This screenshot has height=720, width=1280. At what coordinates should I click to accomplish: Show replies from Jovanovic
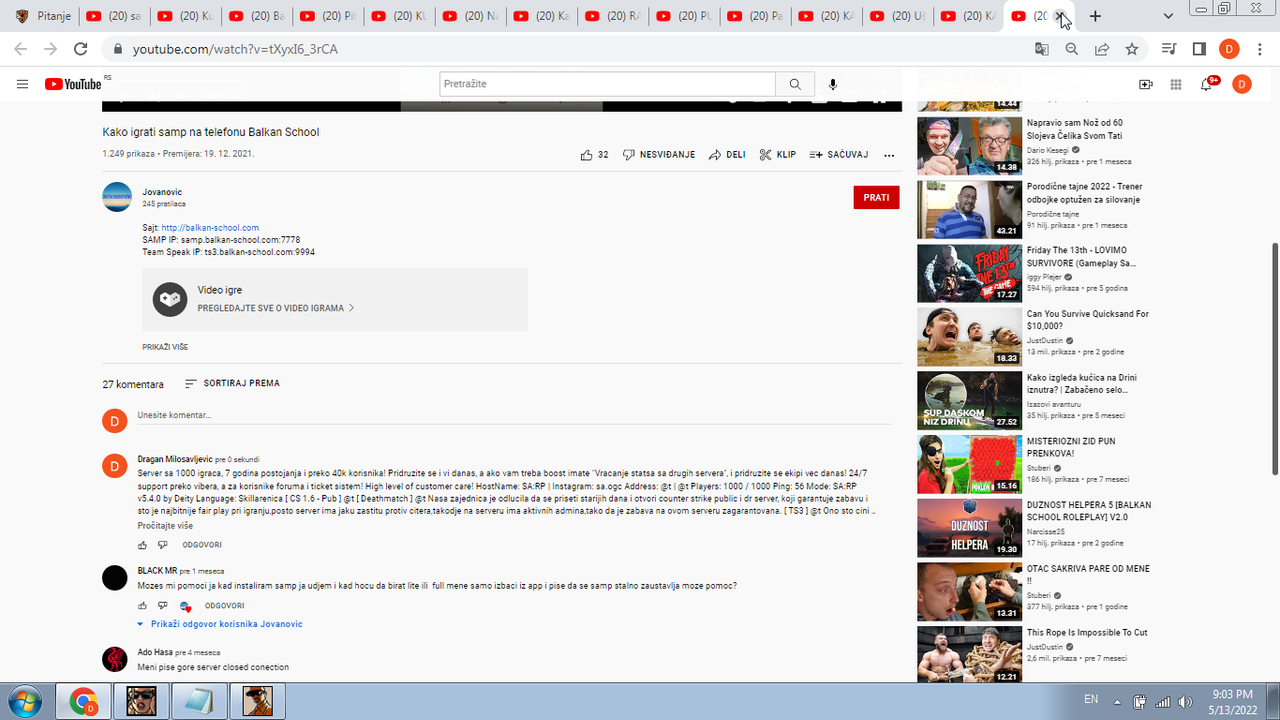[220, 624]
